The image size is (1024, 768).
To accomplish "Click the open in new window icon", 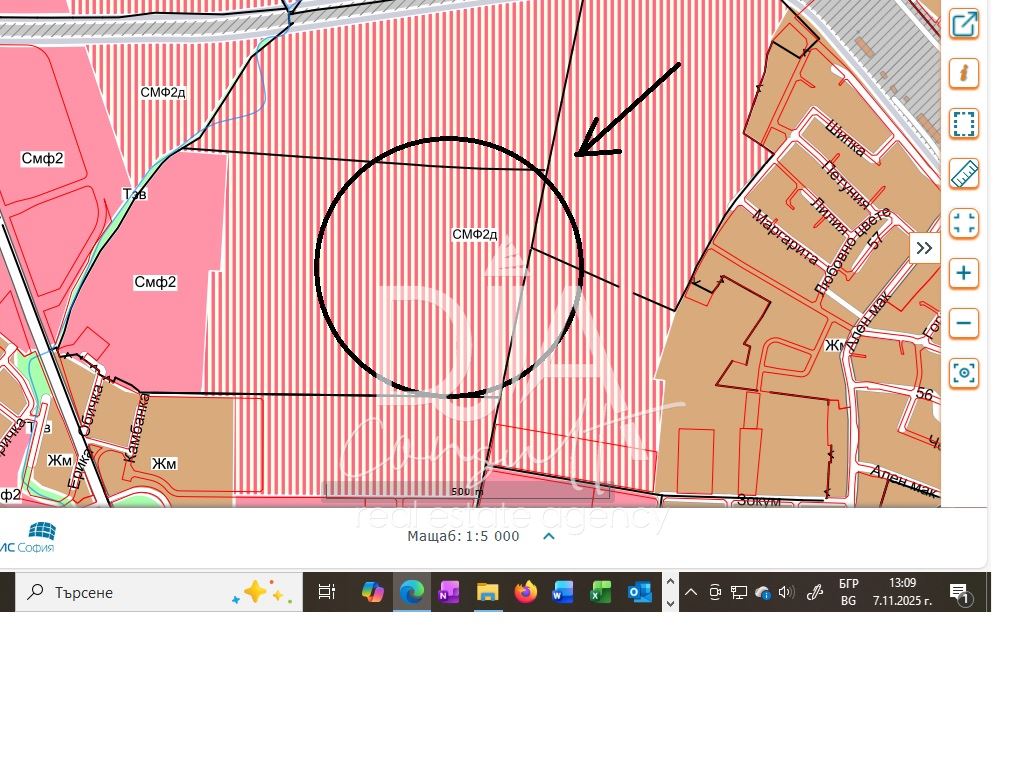I will pos(964,24).
